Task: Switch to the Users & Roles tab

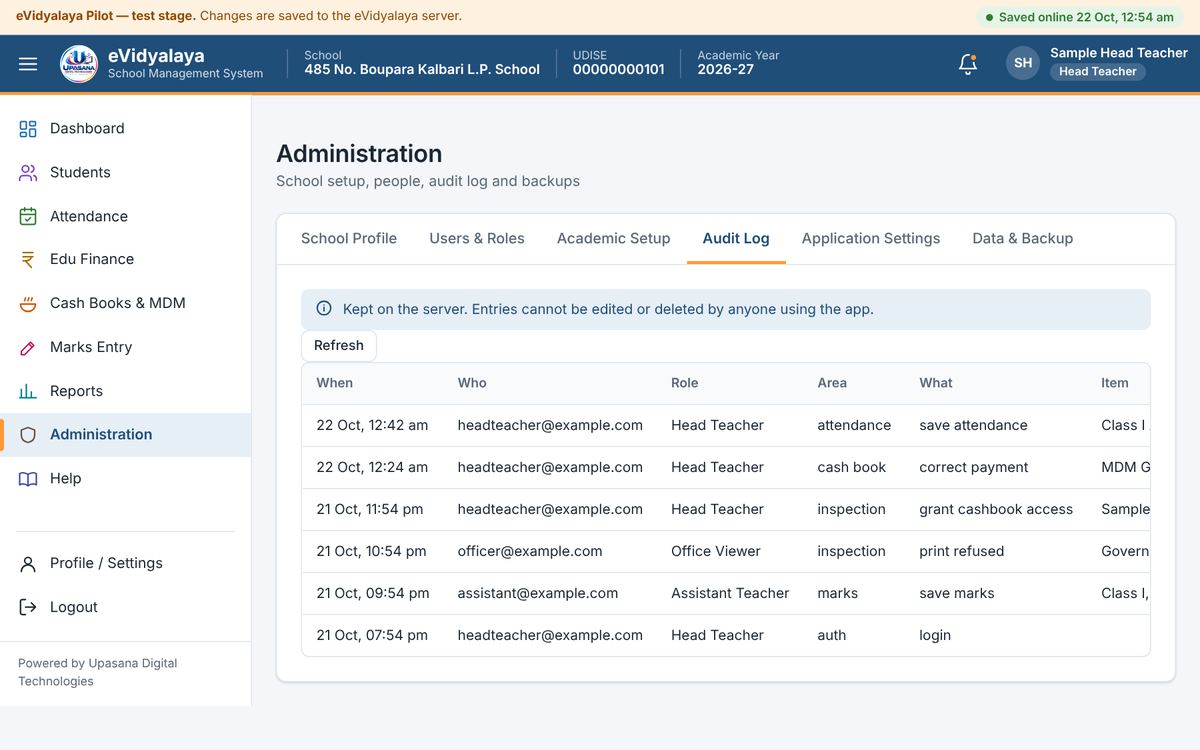Action: pos(477,238)
